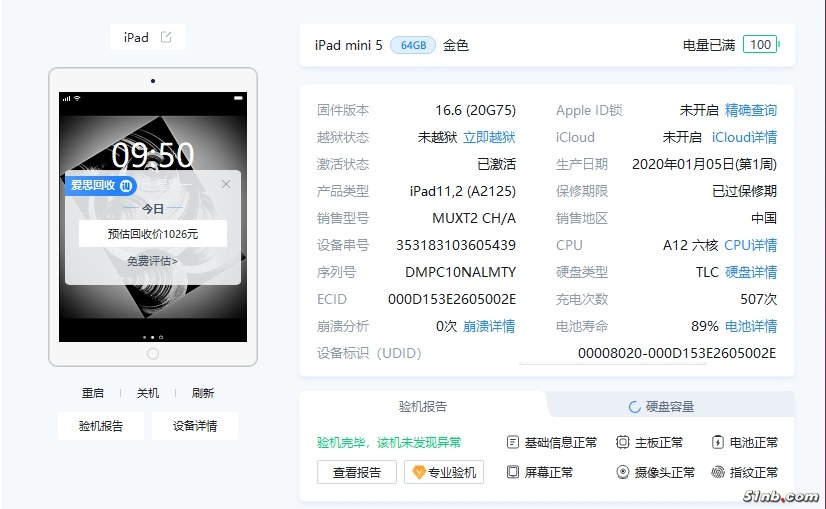Open the 立即越狱 link
The width and height of the screenshot is (826, 509).
tap(489, 137)
